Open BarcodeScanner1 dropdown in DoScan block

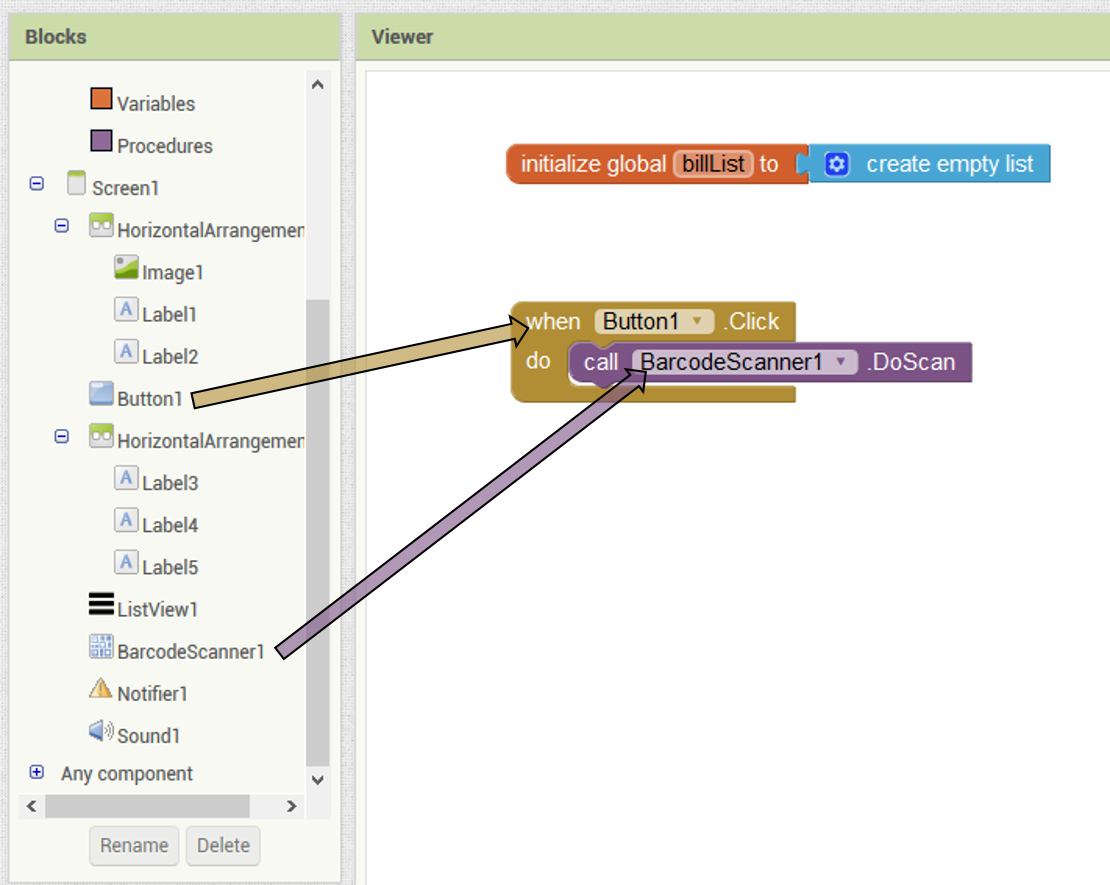[x=842, y=362]
